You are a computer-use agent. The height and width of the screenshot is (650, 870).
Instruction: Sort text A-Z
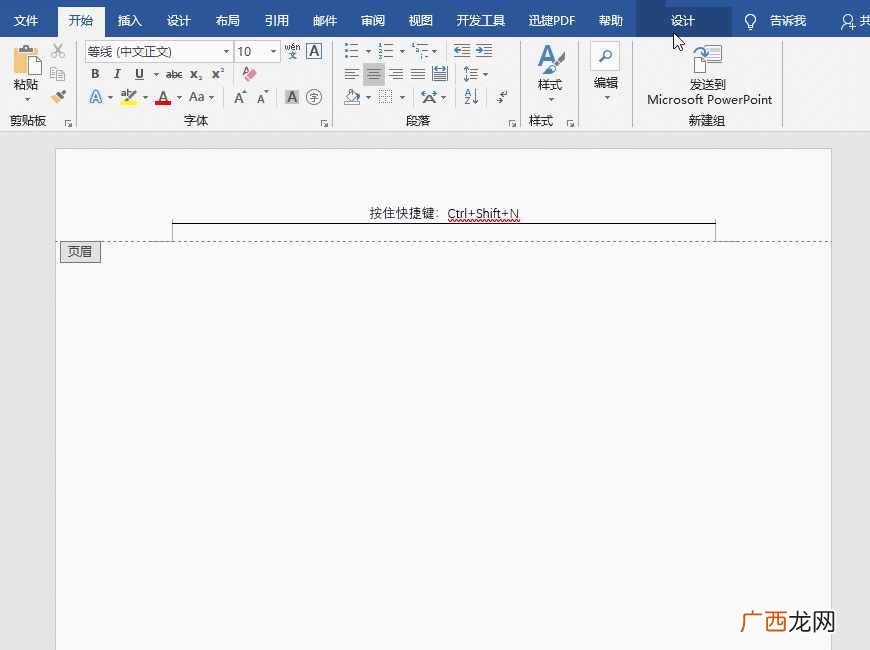[471, 97]
